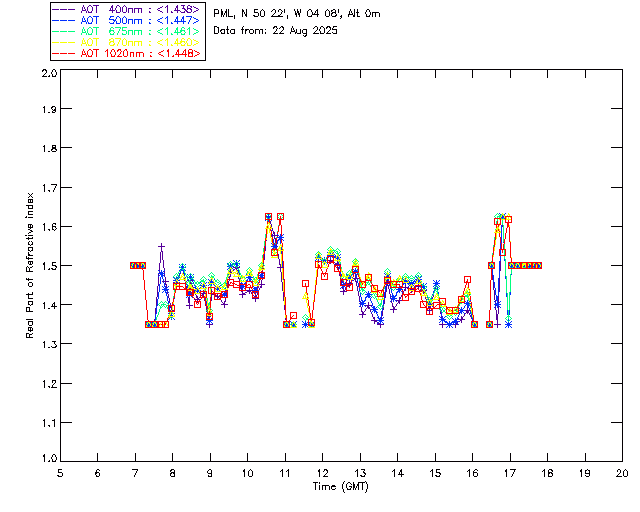This screenshot has width=640, height=512.
Task: Click the 'Time (GMT)' axis label
Action: [340, 486]
